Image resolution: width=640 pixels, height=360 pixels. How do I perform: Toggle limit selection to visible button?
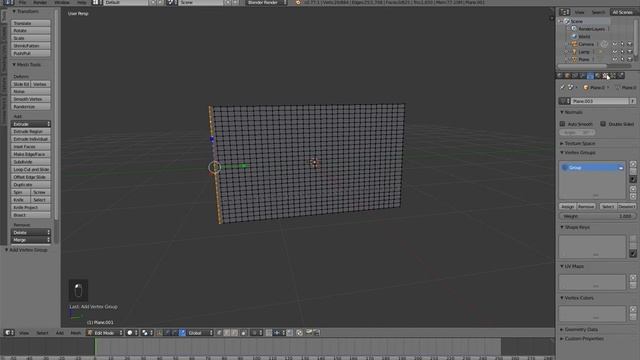[244, 333]
